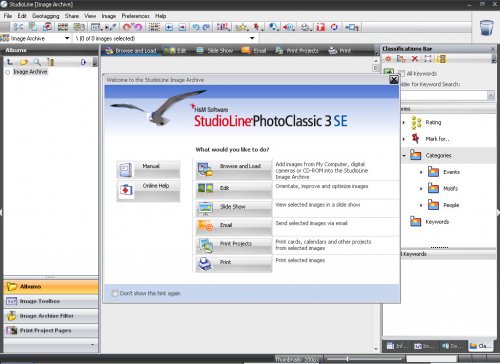The width and height of the screenshot is (500, 364).
Task: Click the red pushpin mark icon in the toolbar
Action: 257,27
